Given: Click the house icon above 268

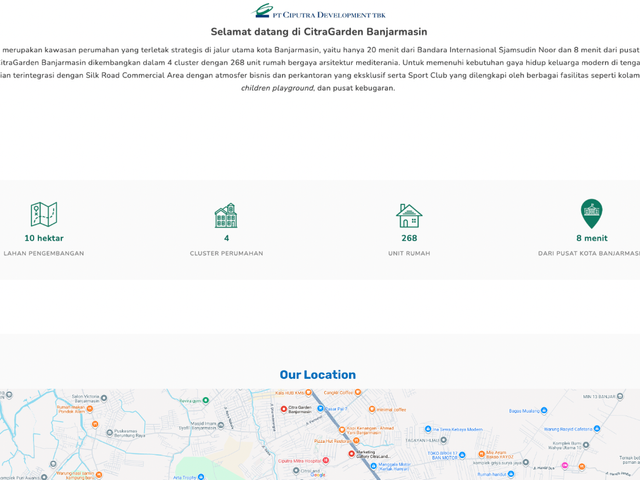Looking at the screenshot, I should point(409,216).
